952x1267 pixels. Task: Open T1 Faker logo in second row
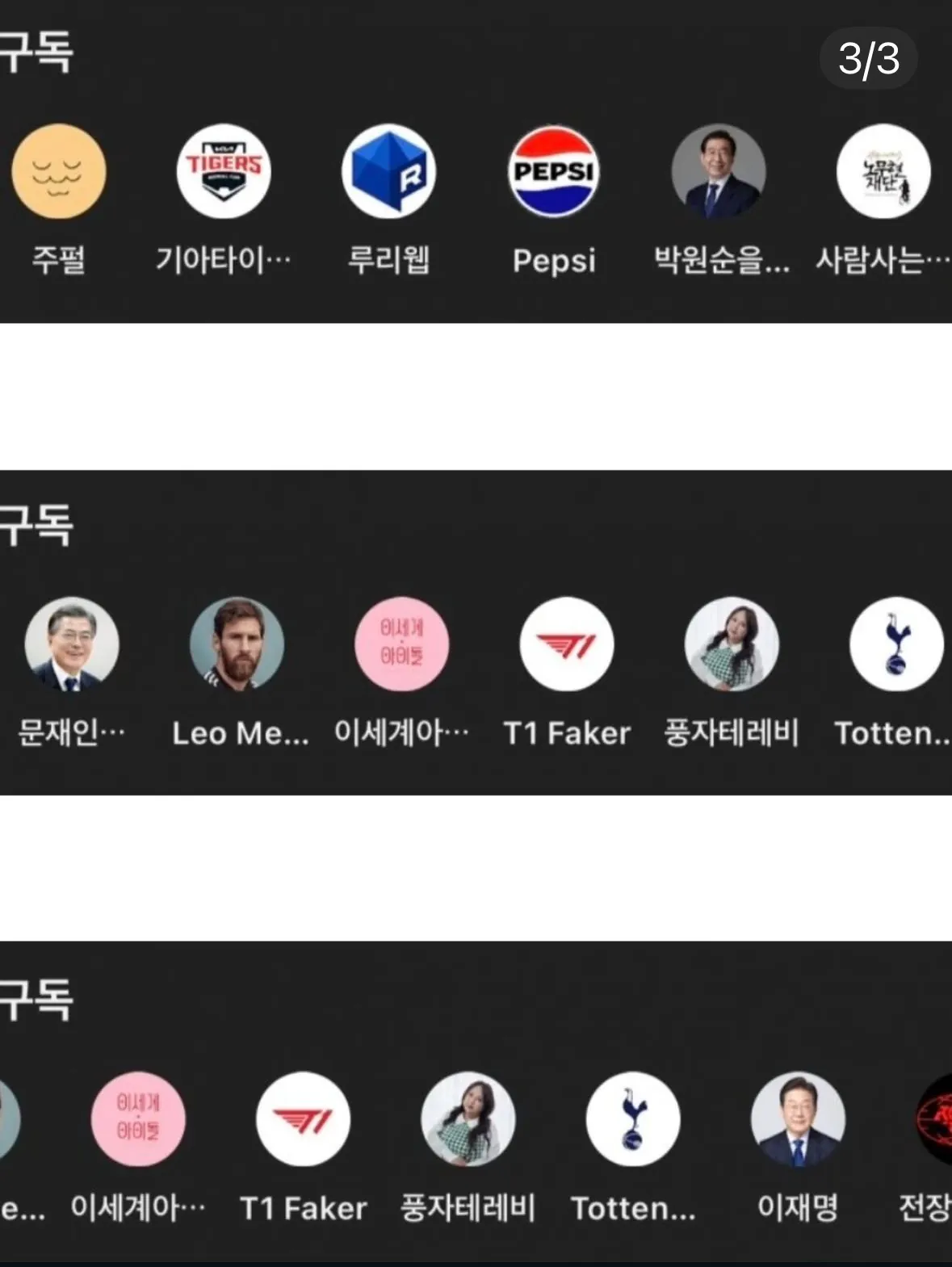click(x=567, y=644)
